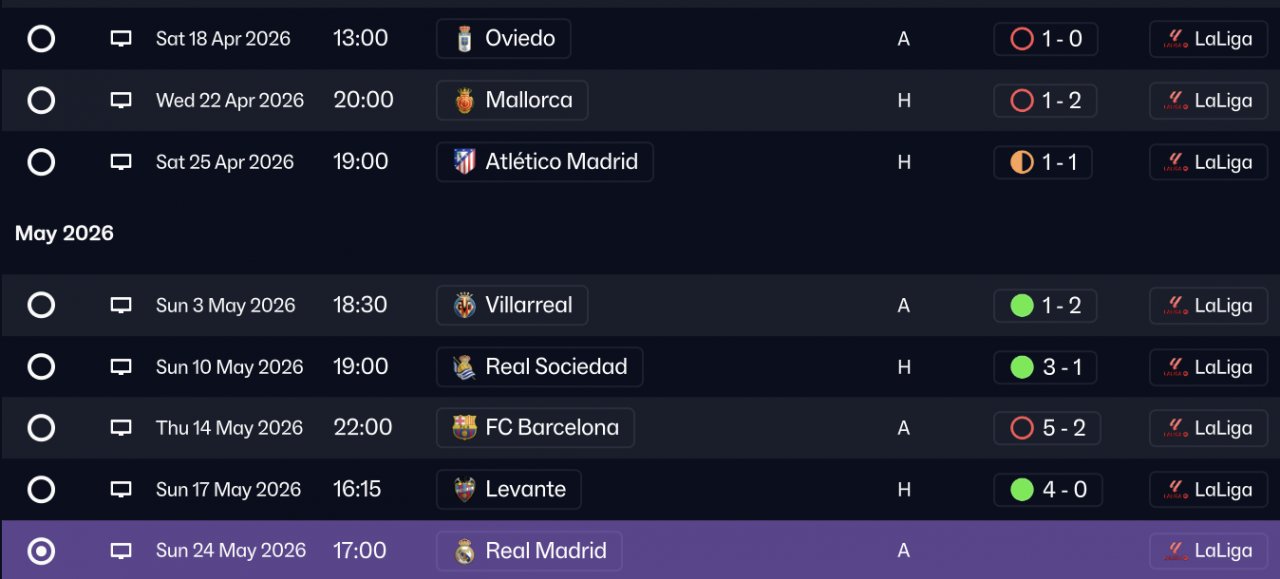Screen dimensions: 1280x579
Task: Click the TV icon on Villarreal row
Action: tap(121, 305)
